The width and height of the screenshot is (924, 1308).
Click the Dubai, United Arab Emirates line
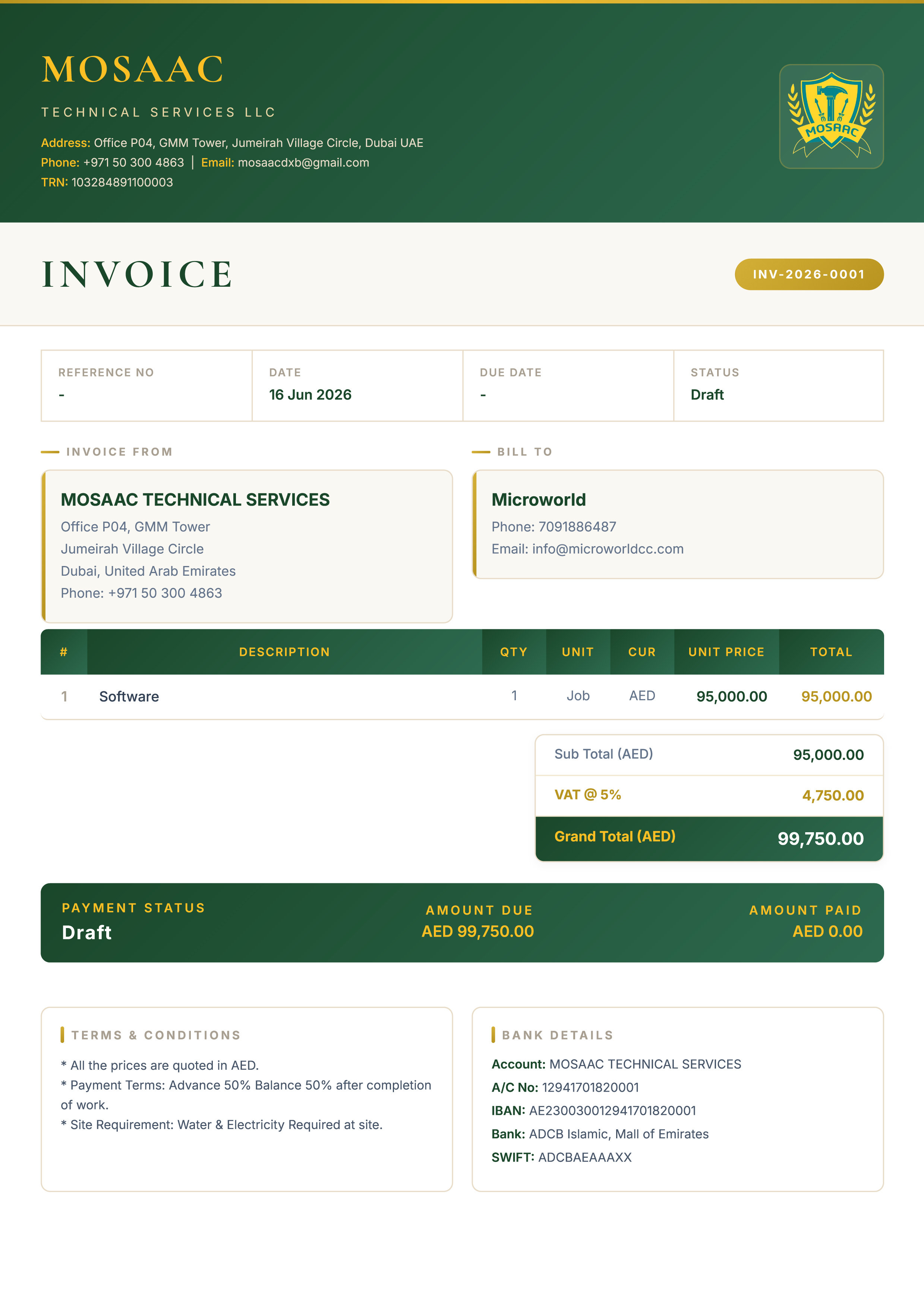point(148,571)
